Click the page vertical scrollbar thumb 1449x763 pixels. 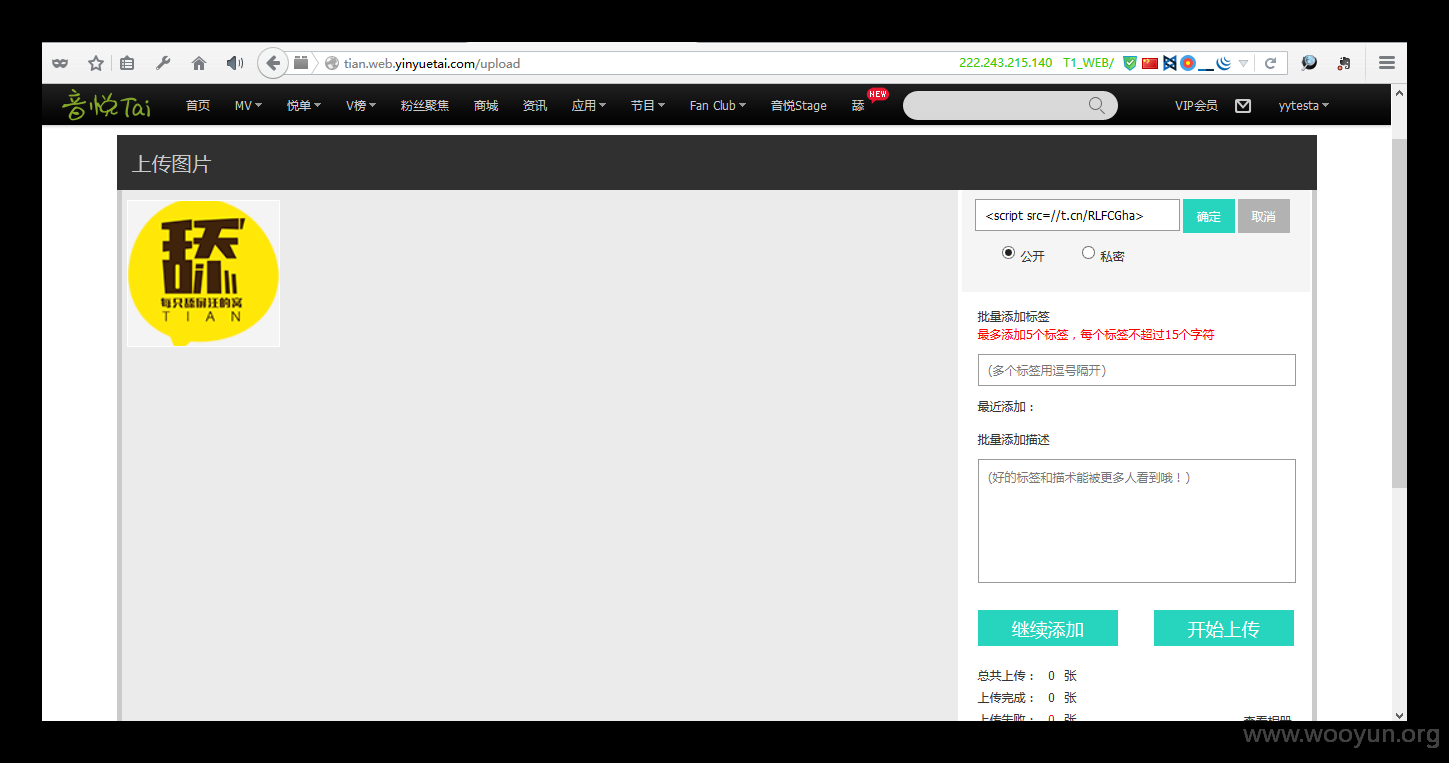[x=1399, y=312]
